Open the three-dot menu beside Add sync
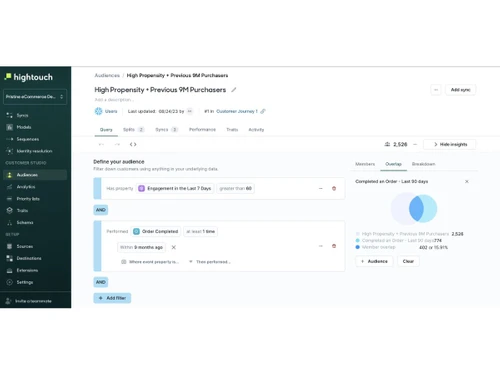Image resolution: width=500 pixels, height=375 pixels. [x=436, y=90]
